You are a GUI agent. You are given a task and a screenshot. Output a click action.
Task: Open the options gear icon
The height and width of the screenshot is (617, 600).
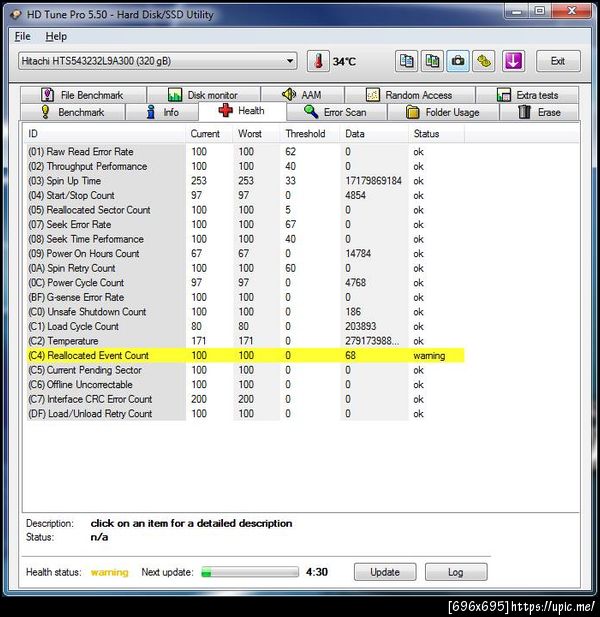pyautogui.click(x=484, y=61)
